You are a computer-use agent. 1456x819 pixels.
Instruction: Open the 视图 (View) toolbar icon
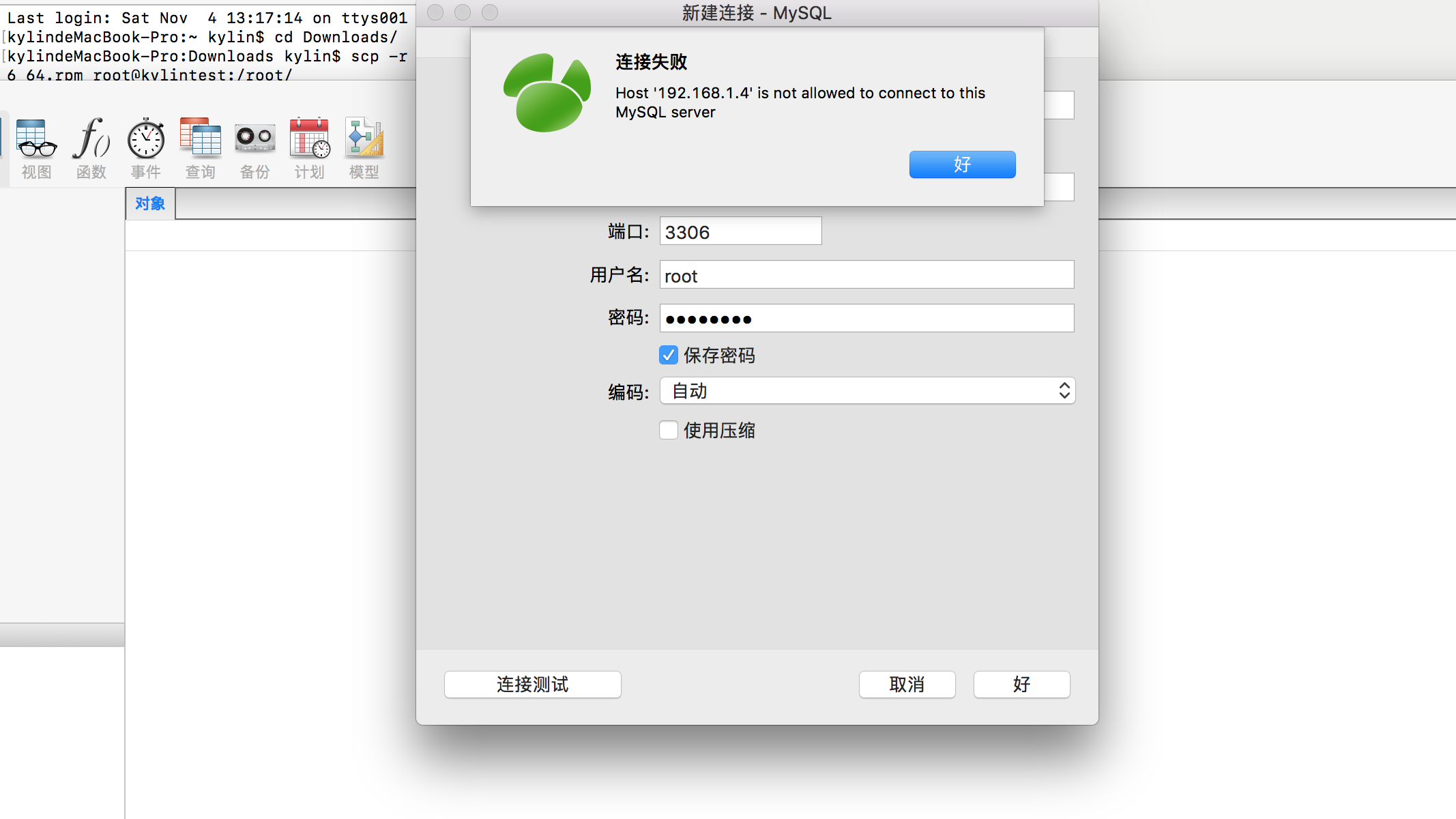point(36,147)
